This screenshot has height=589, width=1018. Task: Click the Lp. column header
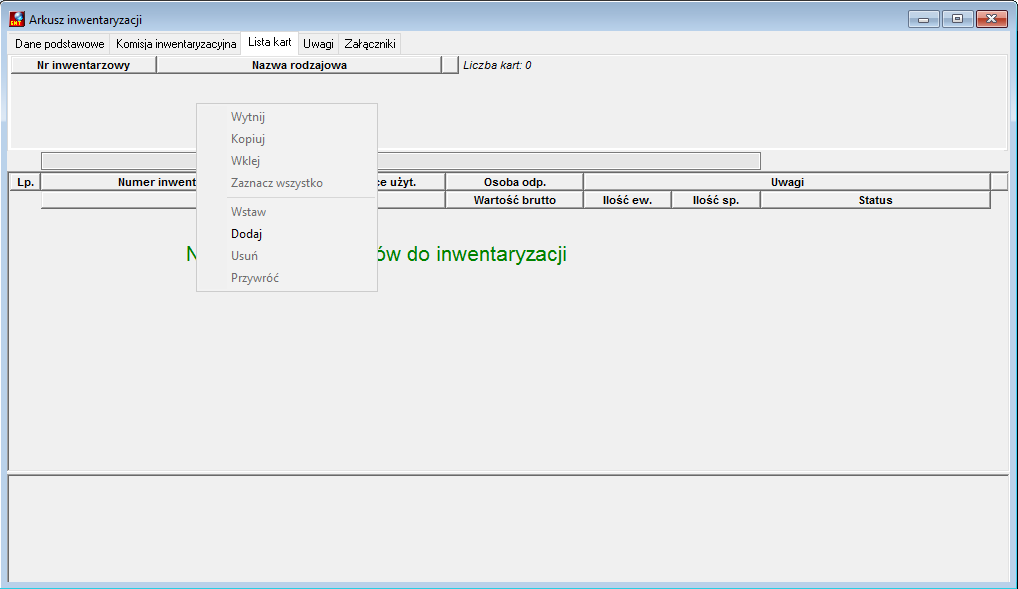[x=26, y=182]
